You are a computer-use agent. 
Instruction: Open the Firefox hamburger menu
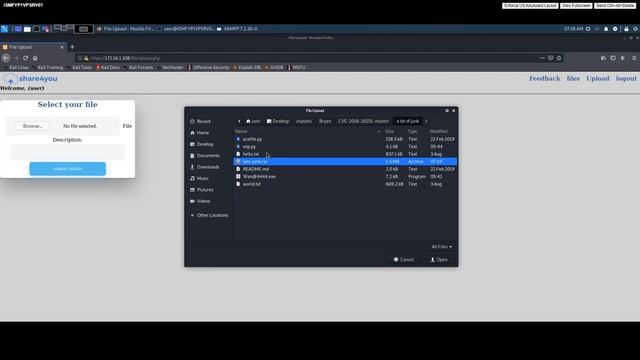click(x=634, y=58)
